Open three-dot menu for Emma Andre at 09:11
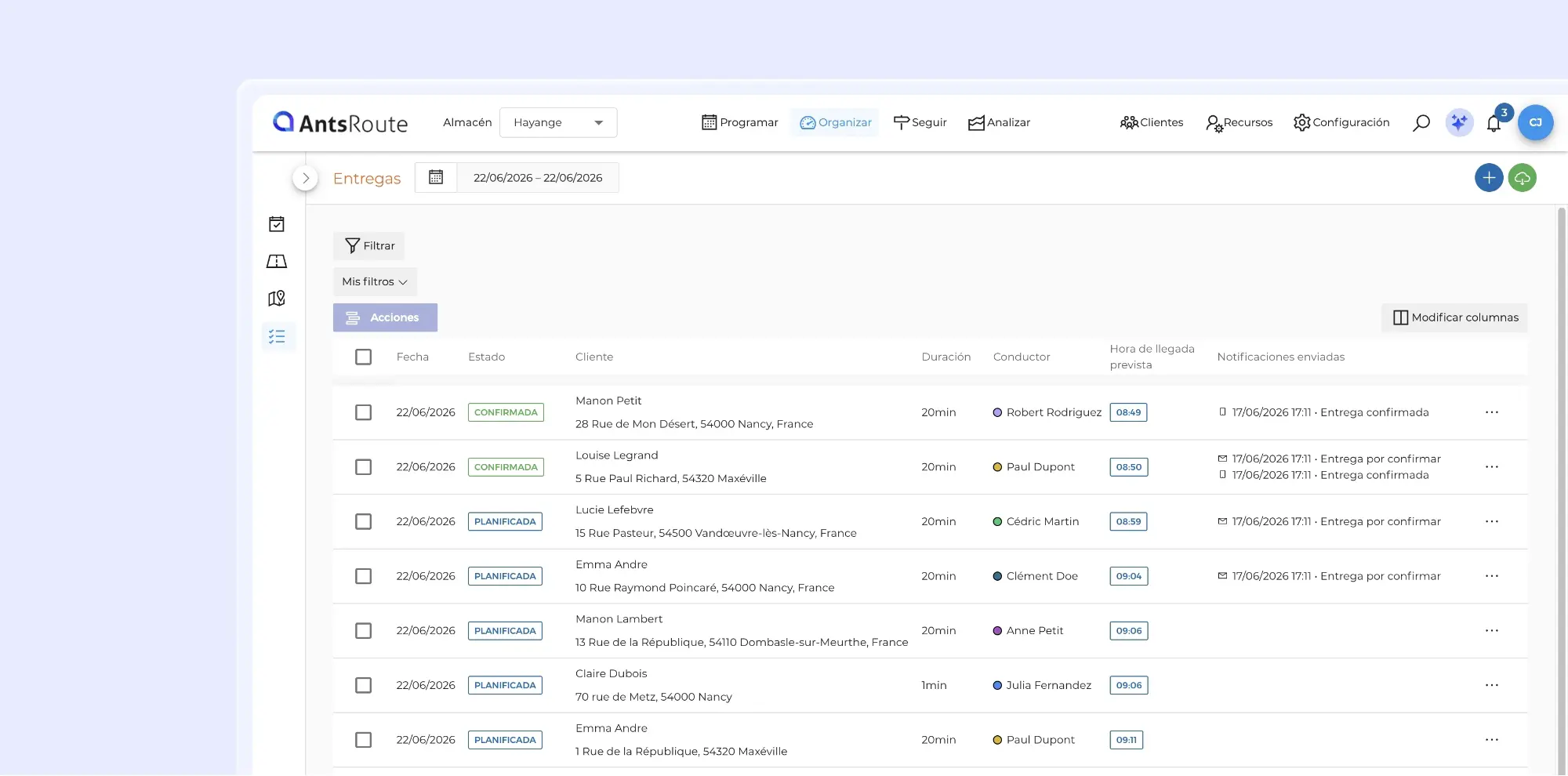This screenshot has height=776, width=1568. (x=1492, y=740)
